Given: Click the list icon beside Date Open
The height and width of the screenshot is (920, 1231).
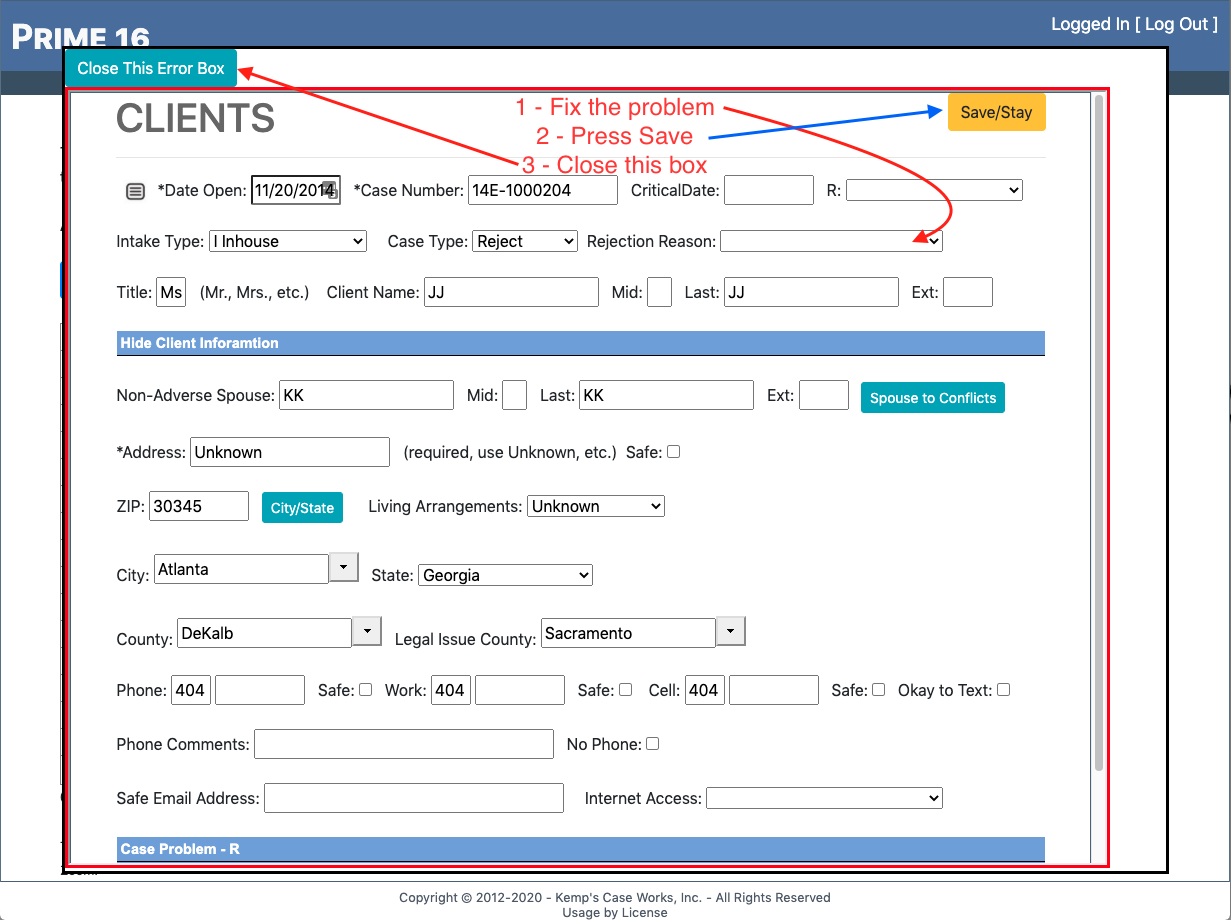Looking at the screenshot, I should 135,191.
